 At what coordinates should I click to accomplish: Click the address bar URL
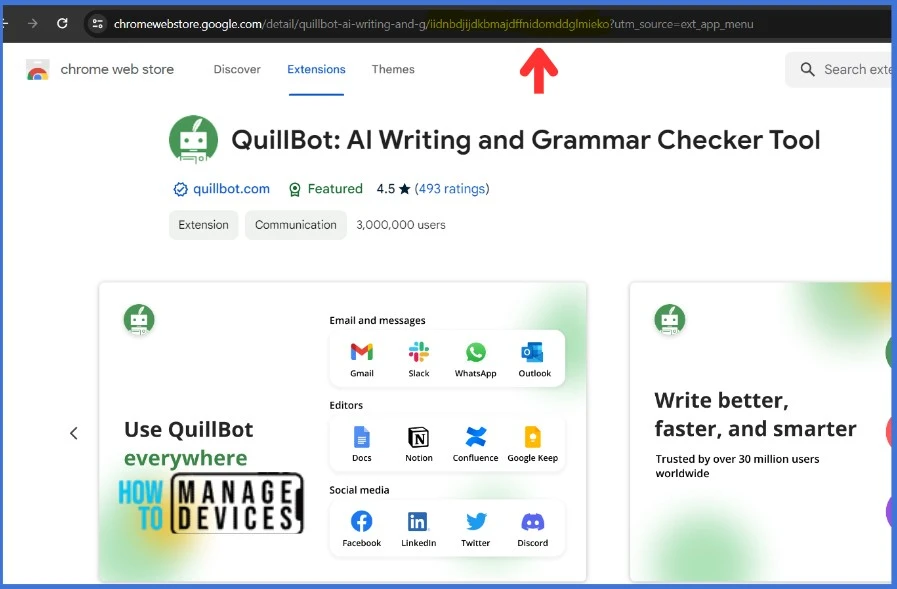(433, 24)
